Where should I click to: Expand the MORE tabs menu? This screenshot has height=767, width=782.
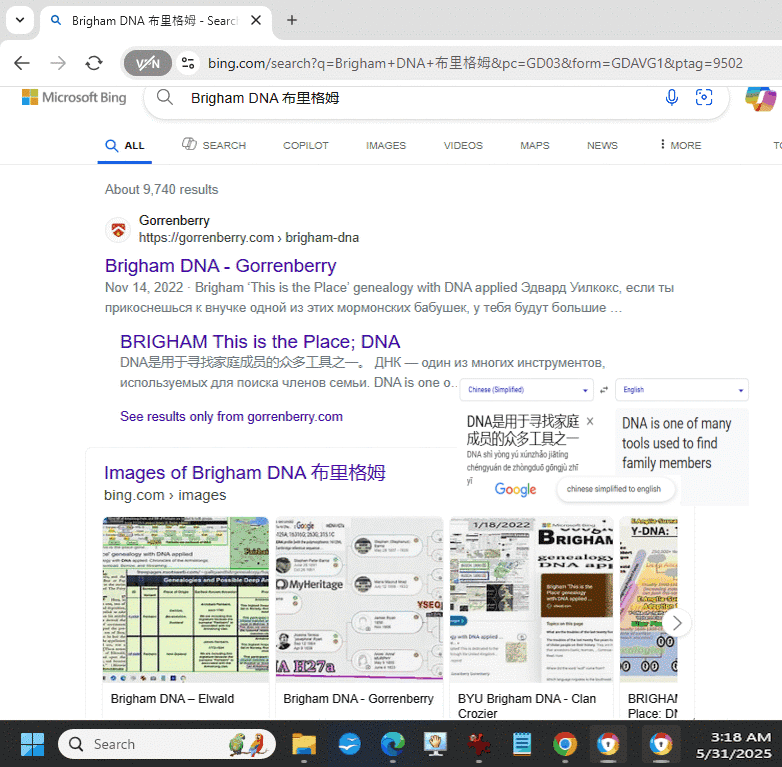click(x=680, y=145)
